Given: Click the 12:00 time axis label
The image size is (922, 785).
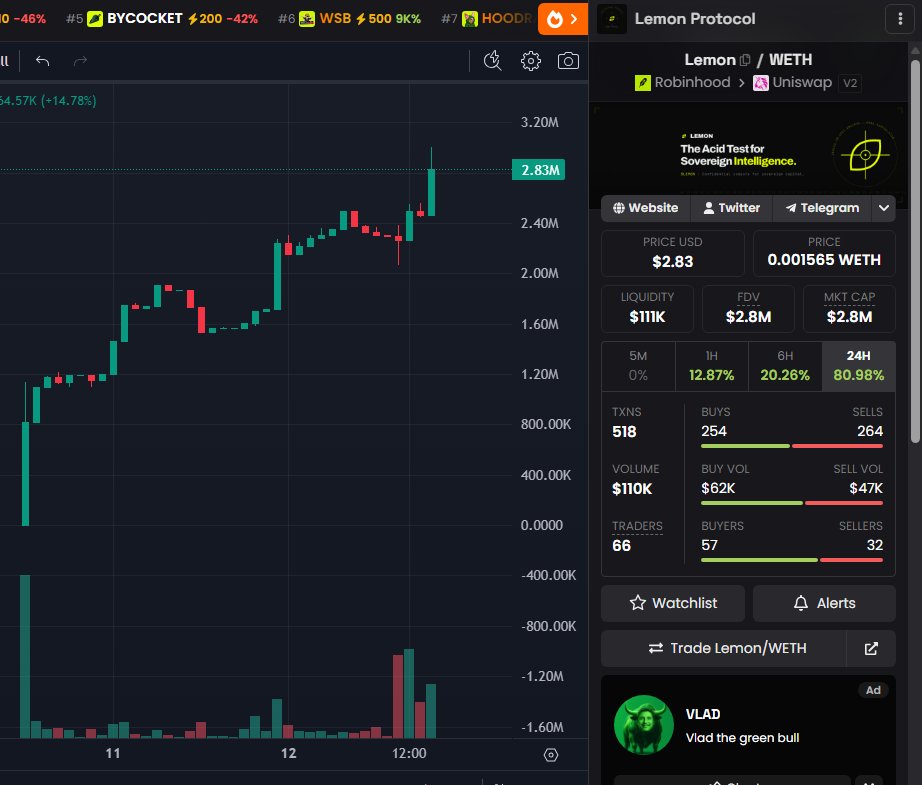Looking at the screenshot, I should point(409,753).
